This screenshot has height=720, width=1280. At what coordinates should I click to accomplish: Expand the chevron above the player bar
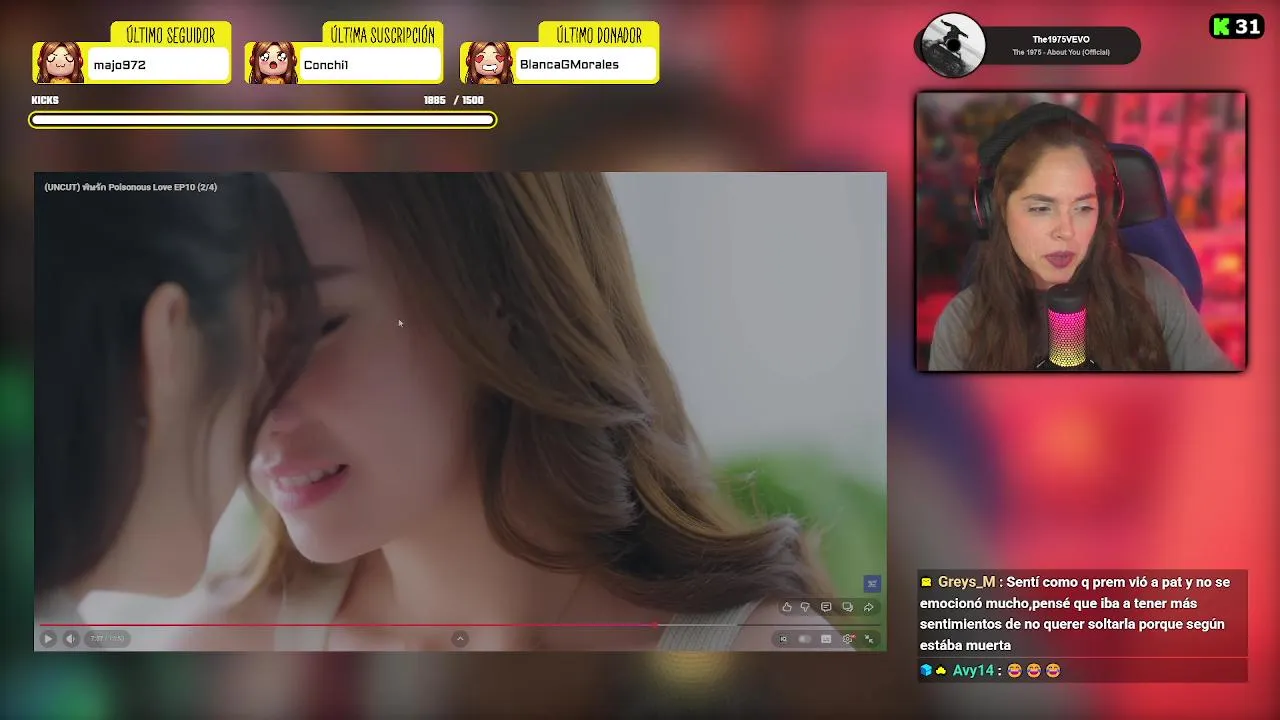460,638
